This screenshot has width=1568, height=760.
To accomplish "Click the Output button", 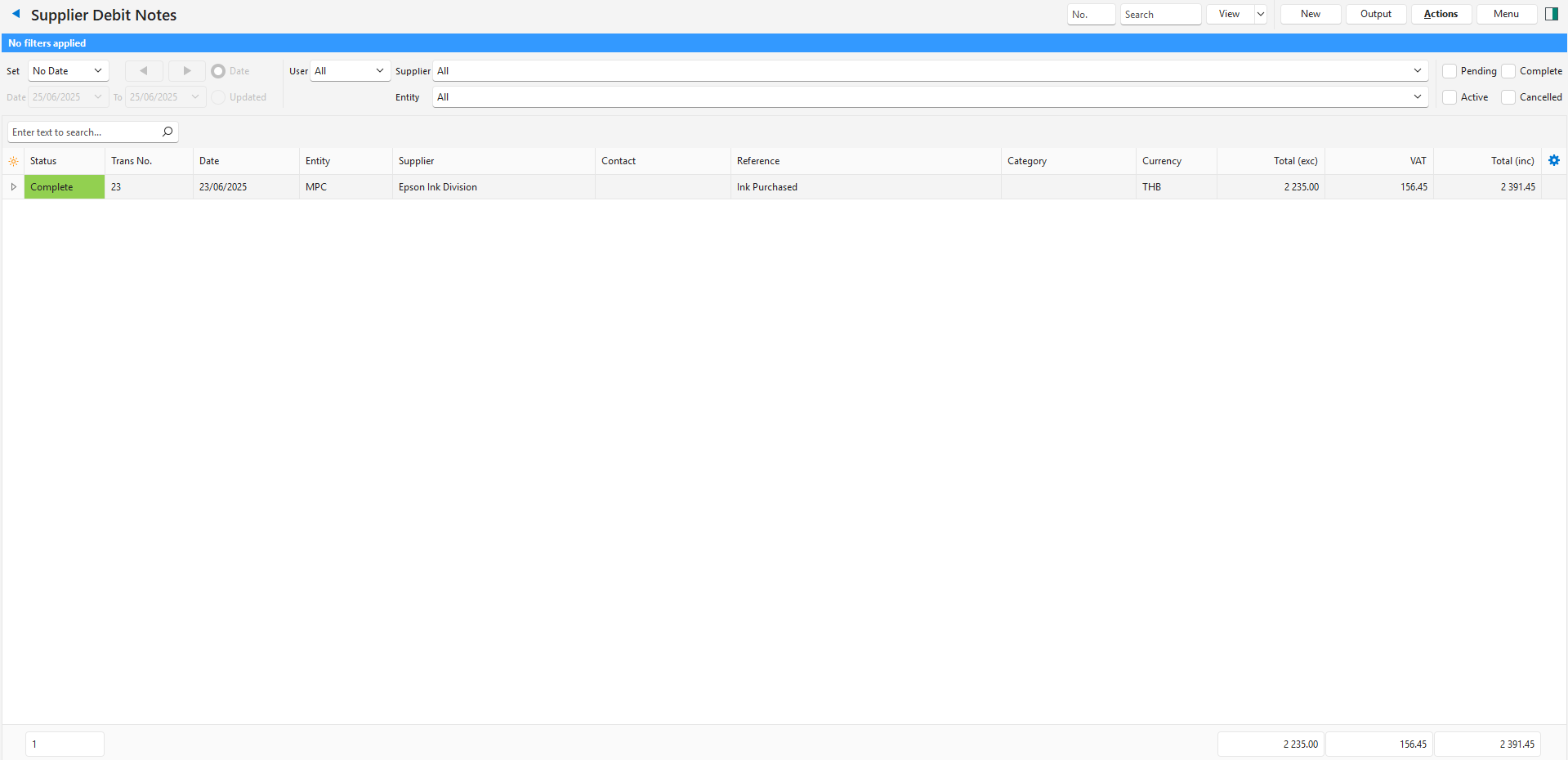I will click(x=1375, y=14).
